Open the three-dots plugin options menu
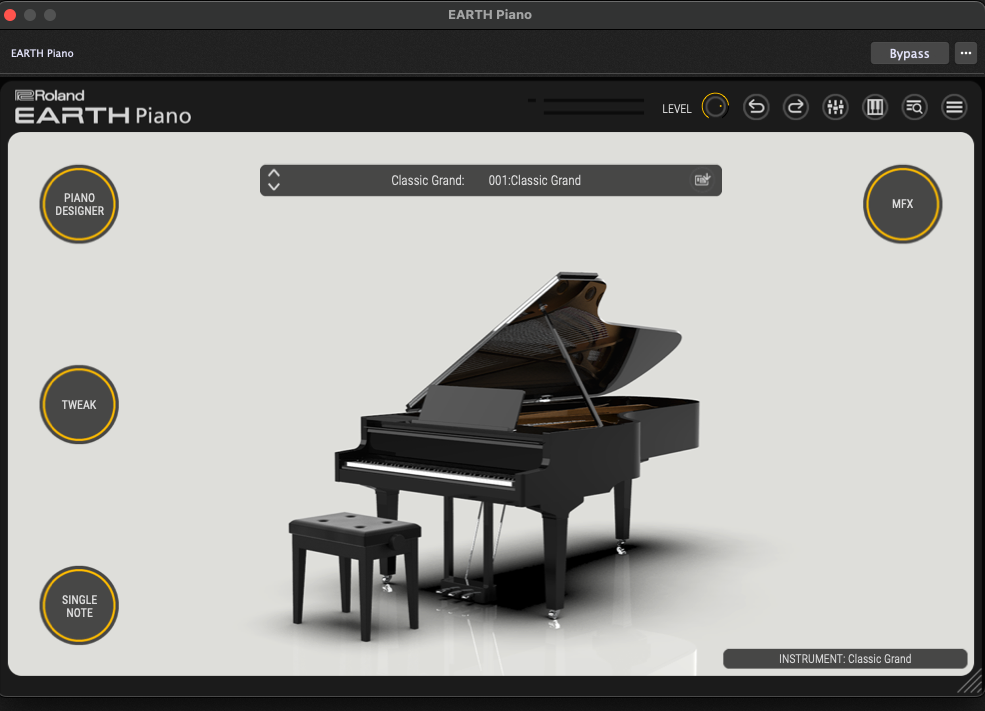 pos(965,53)
